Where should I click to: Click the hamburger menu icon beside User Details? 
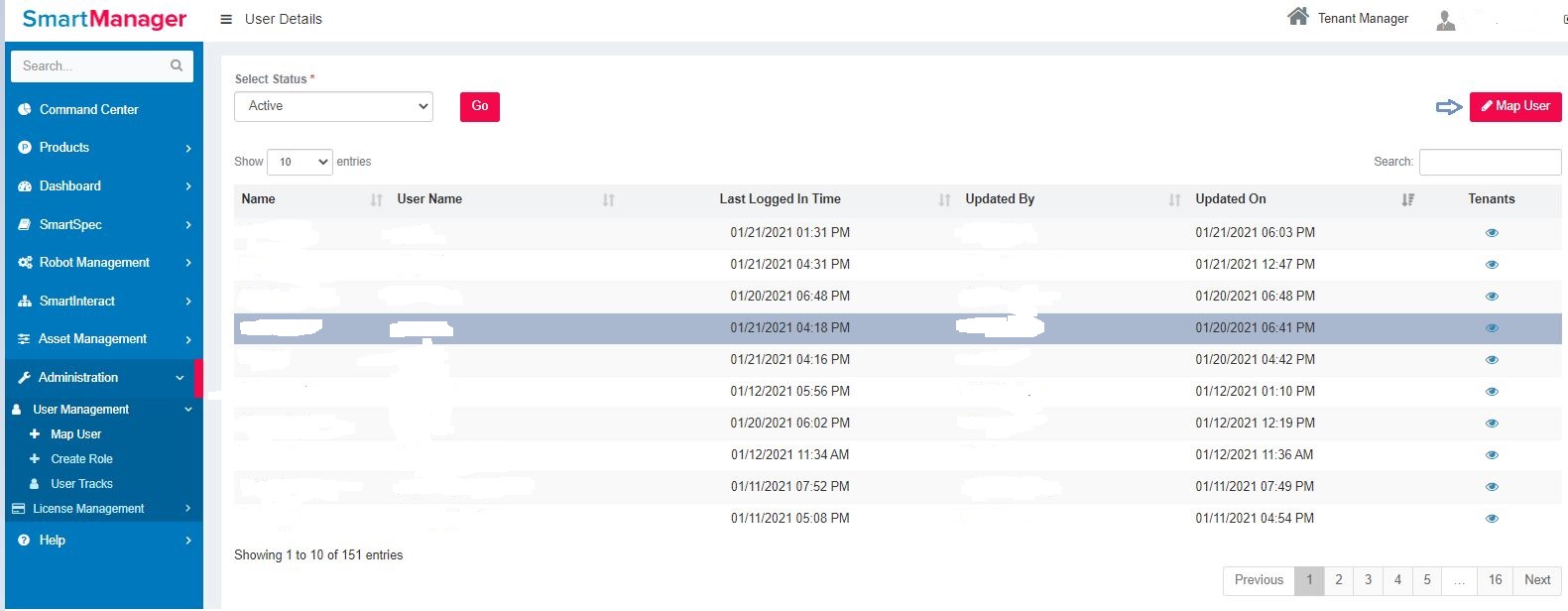pyautogui.click(x=226, y=20)
